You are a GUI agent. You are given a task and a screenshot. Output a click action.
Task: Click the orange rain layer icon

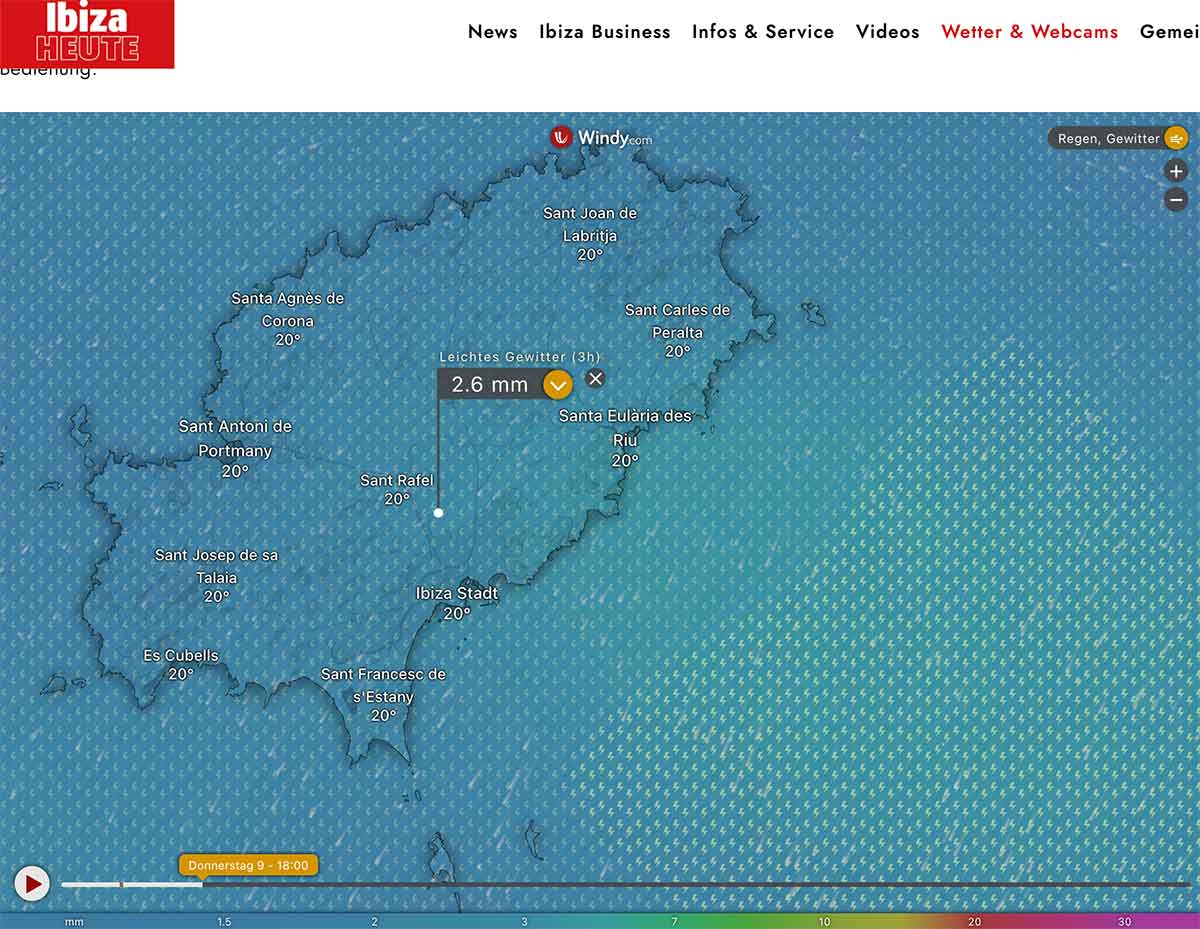[x=1176, y=139]
